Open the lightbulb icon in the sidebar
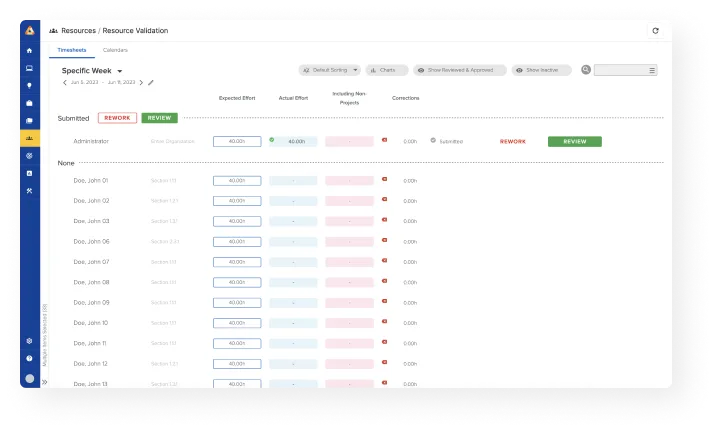Screen dimensions: 716x432 coord(30,85)
